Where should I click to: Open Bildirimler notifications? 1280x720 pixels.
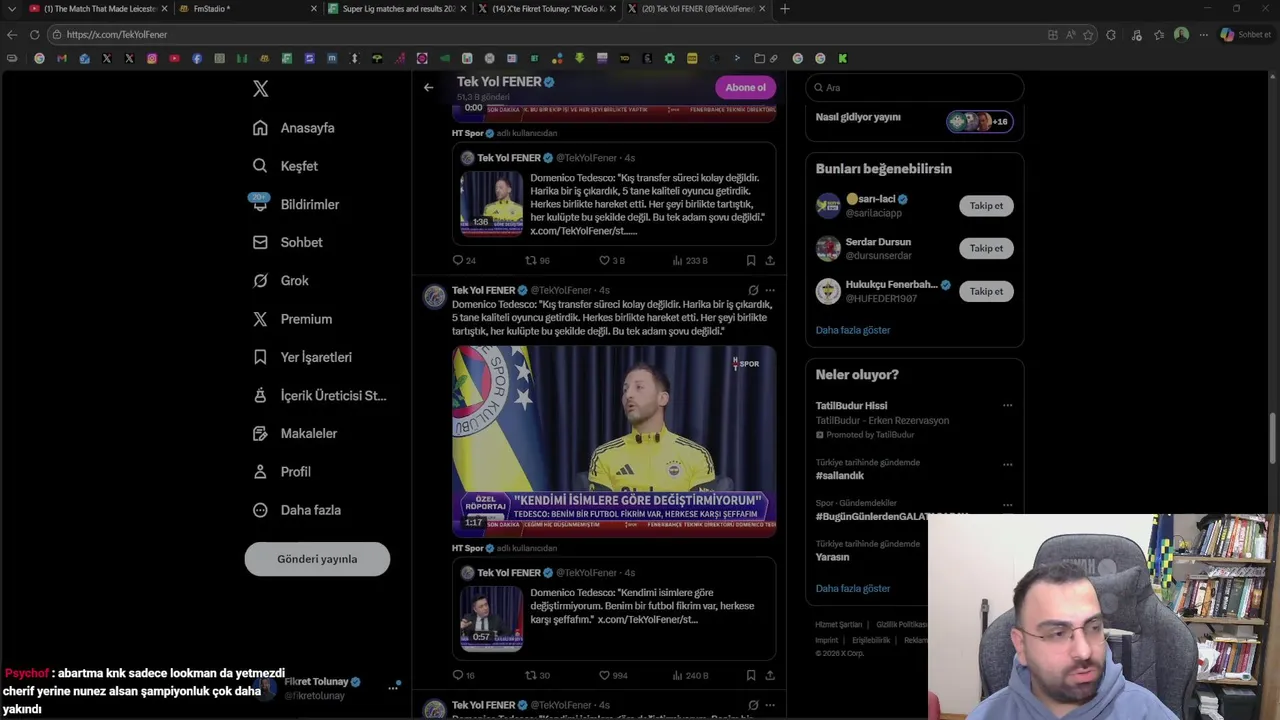click(x=296, y=204)
